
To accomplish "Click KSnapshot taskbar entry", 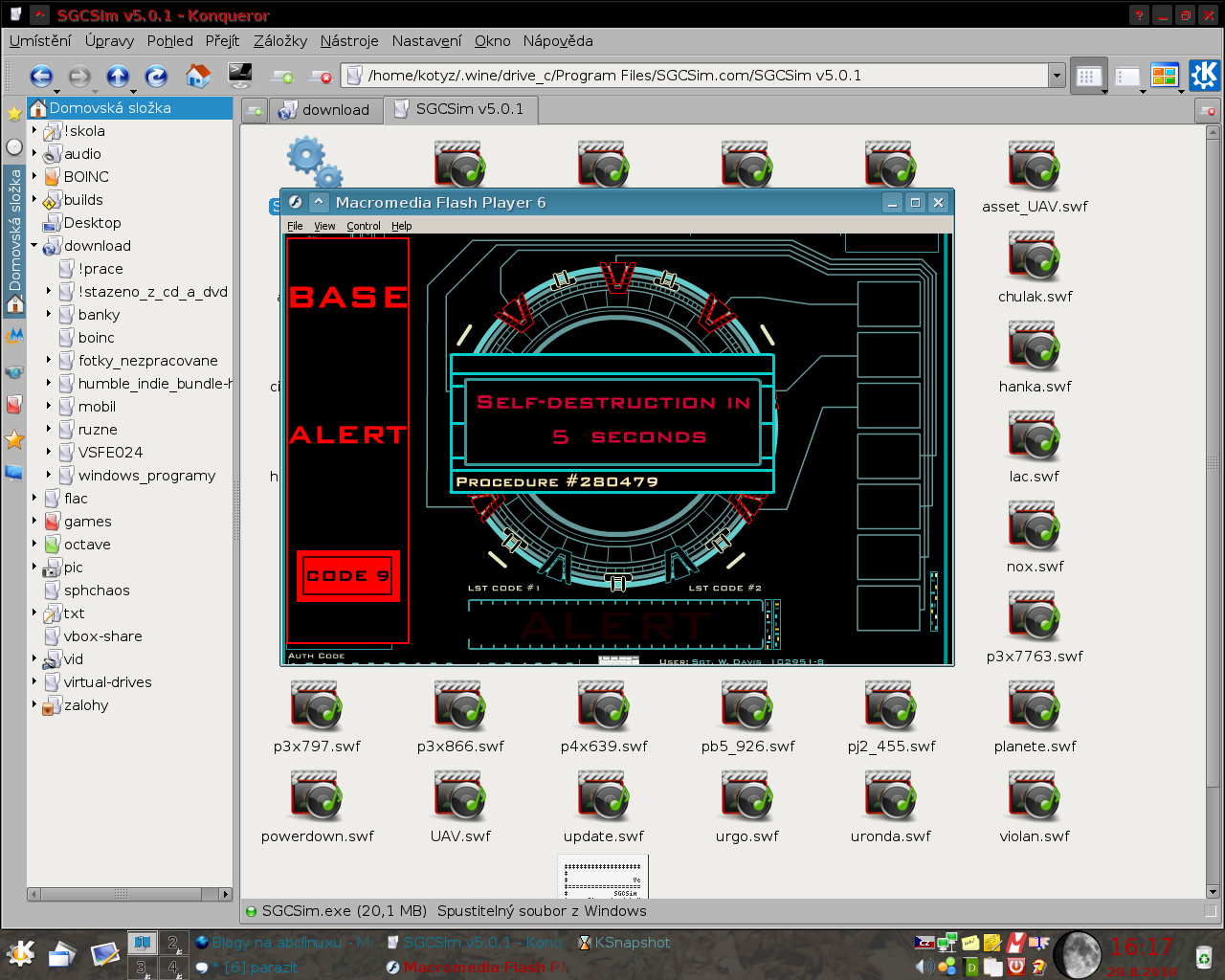I will pos(624,943).
